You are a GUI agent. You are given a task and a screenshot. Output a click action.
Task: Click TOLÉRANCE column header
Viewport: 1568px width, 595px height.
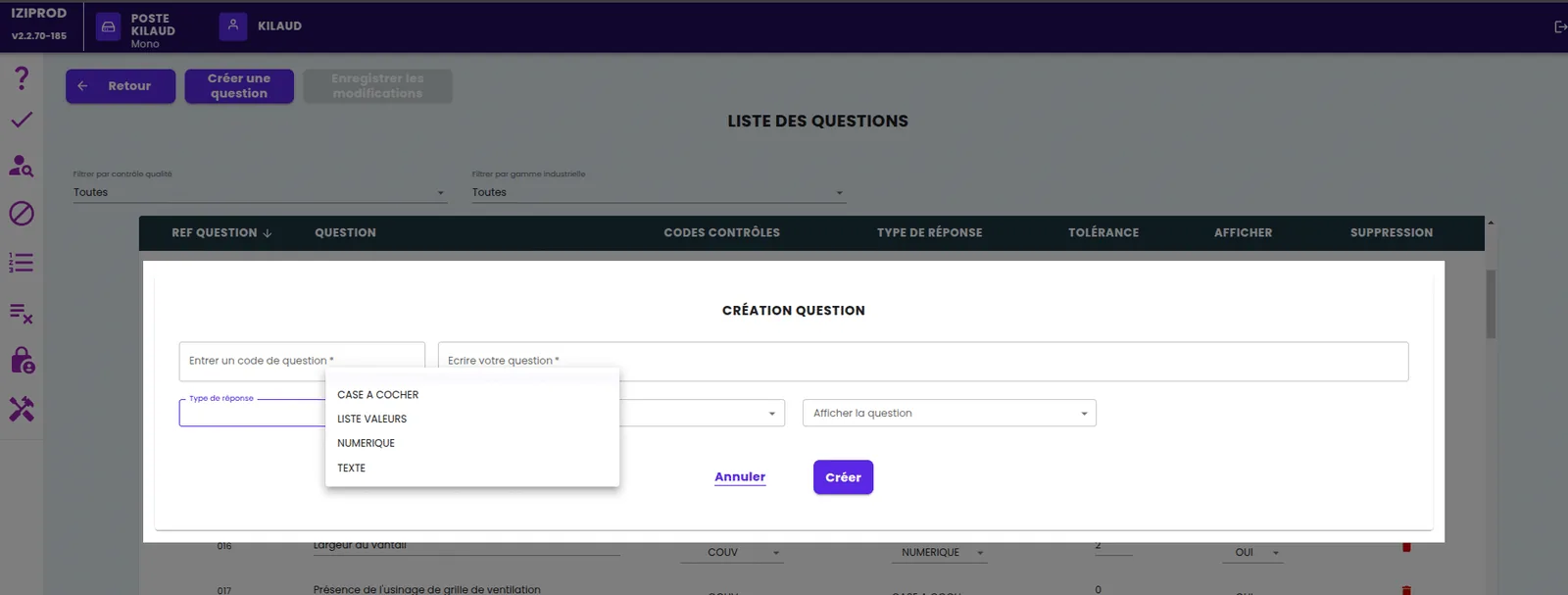point(1103,233)
